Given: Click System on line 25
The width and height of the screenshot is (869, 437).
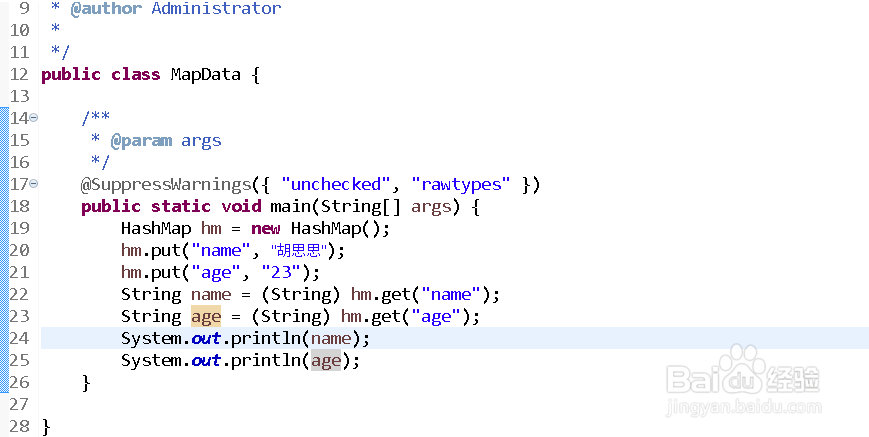Looking at the screenshot, I should coord(151,361).
